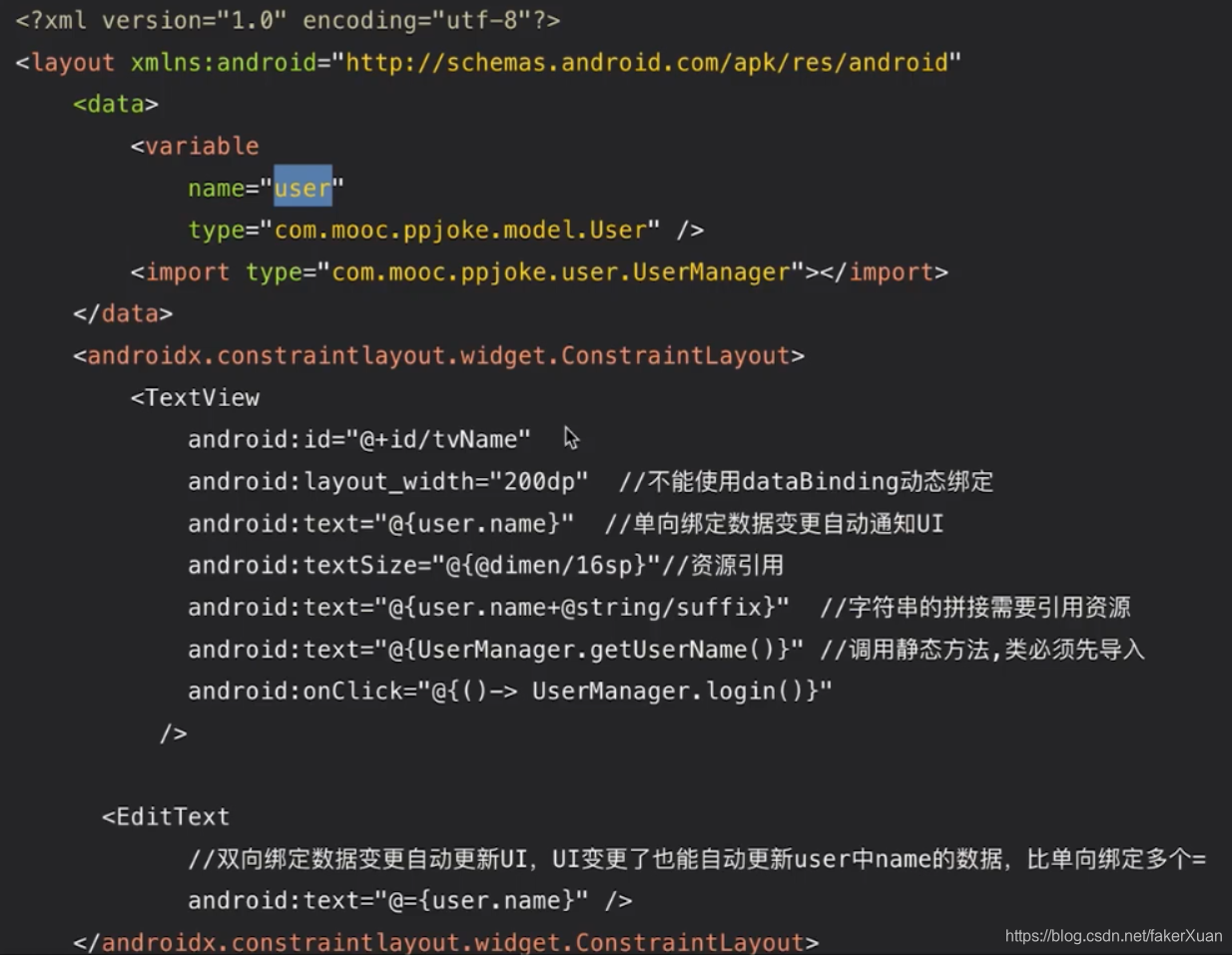Click the comment 字符串的拼接需要引用资源
This screenshot has width=1232, height=955.
coord(975,607)
